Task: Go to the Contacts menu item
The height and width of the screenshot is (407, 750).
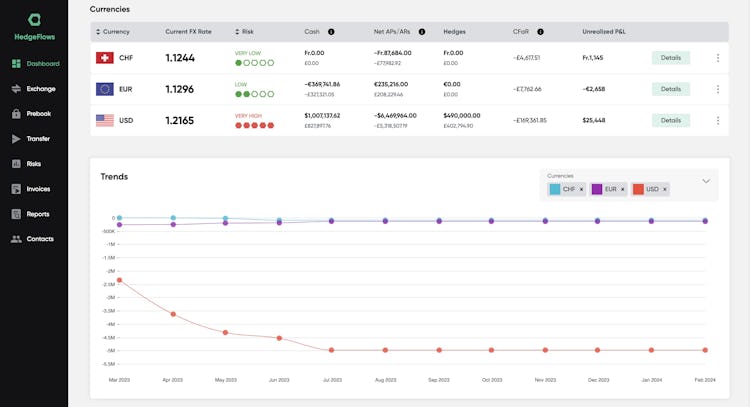Action: tap(40, 239)
